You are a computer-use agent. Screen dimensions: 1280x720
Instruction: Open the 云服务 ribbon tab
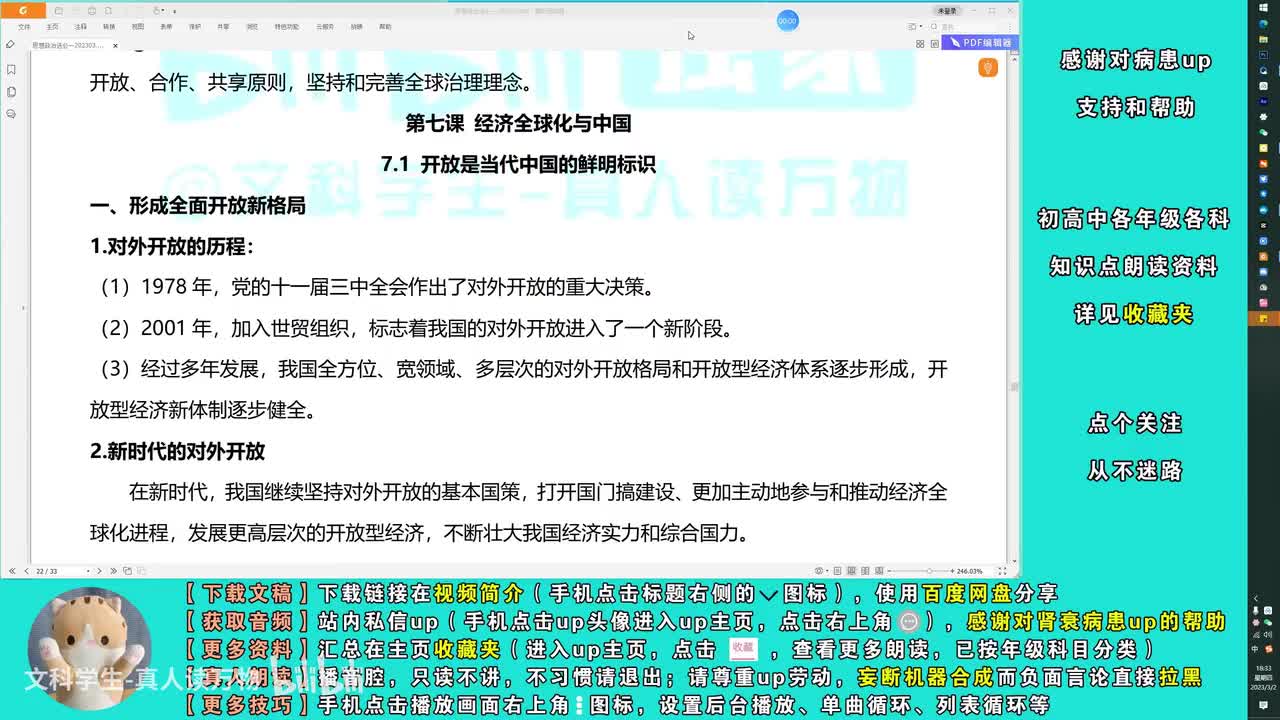(325, 27)
